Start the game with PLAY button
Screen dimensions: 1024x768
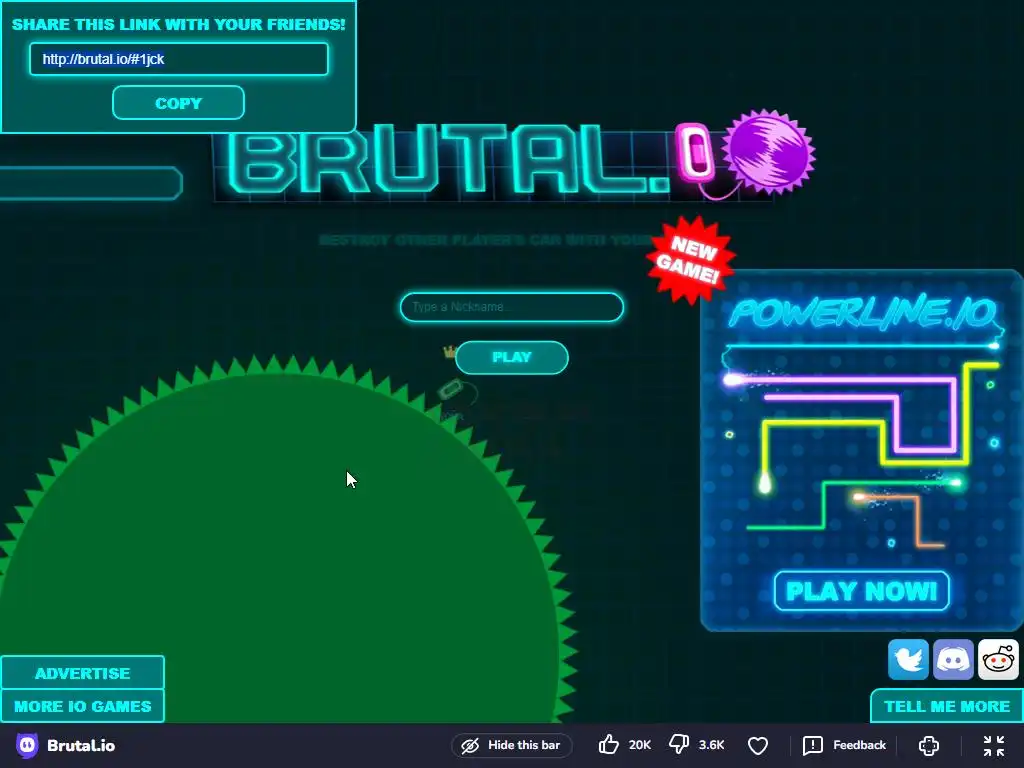(x=511, y=357)
